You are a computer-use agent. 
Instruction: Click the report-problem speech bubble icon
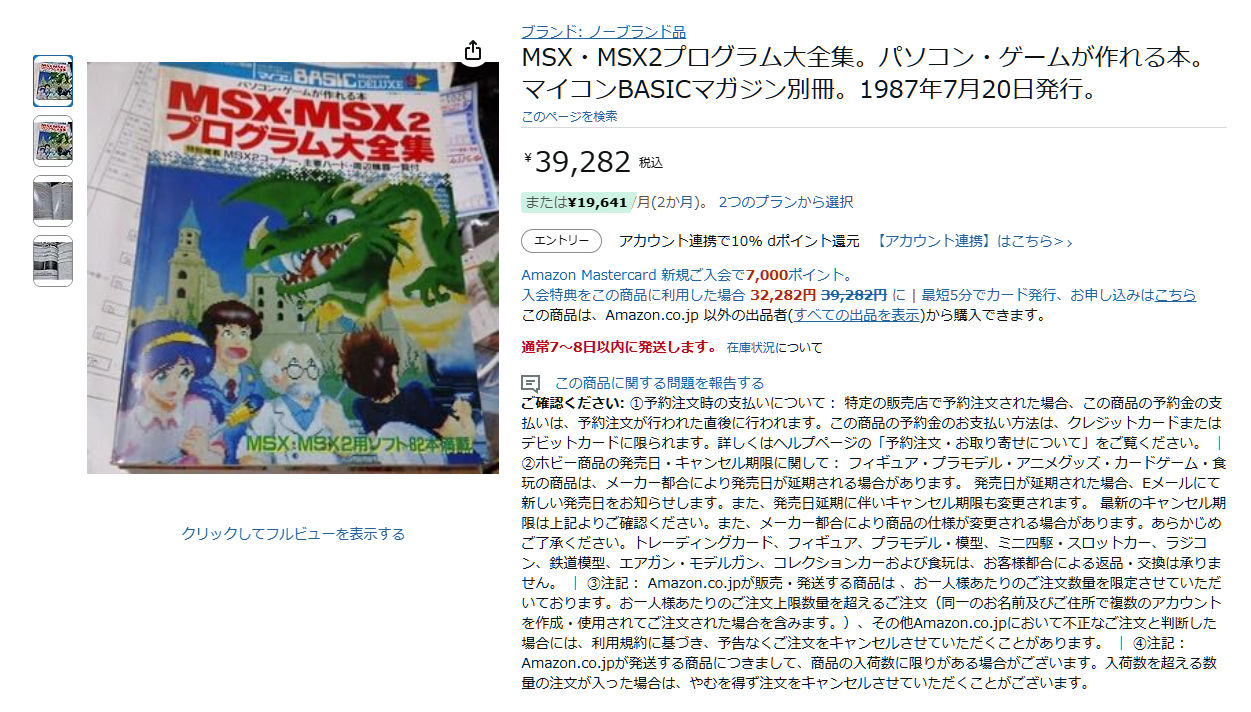(531, 384)
